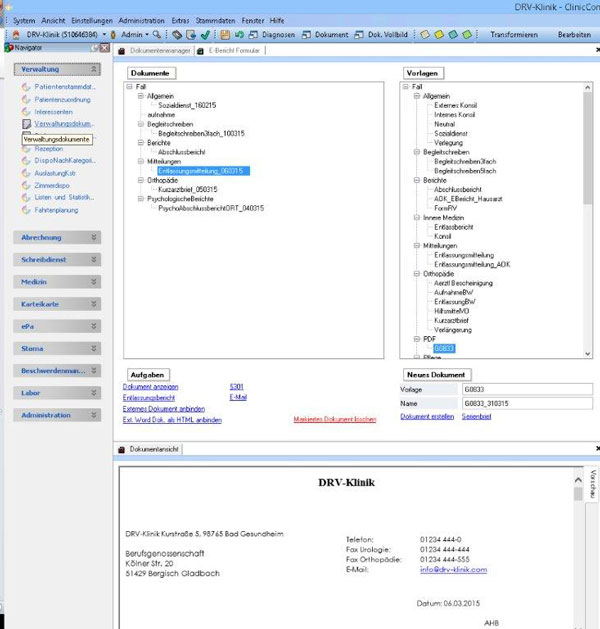This screenshot has width=600, height=629.
Task: Select the FormRV template
Action: point(445,208)
